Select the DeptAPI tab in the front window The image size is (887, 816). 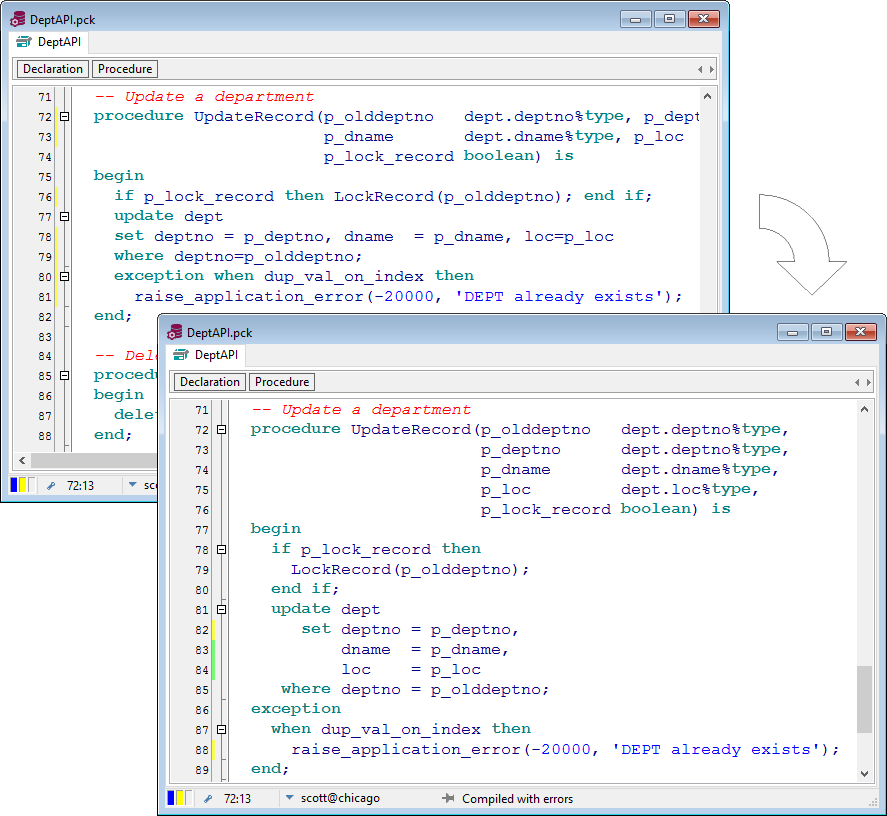(206, 355)
